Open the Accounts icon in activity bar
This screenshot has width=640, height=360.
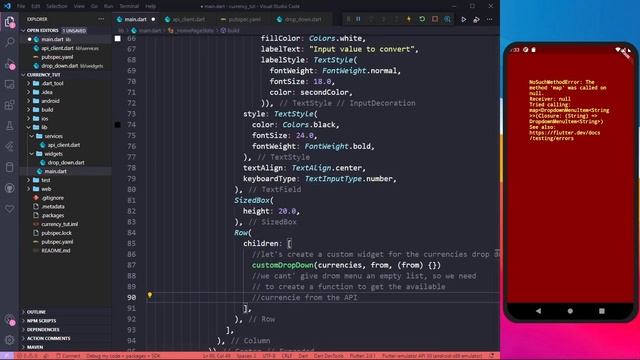[x=9, y=319]
